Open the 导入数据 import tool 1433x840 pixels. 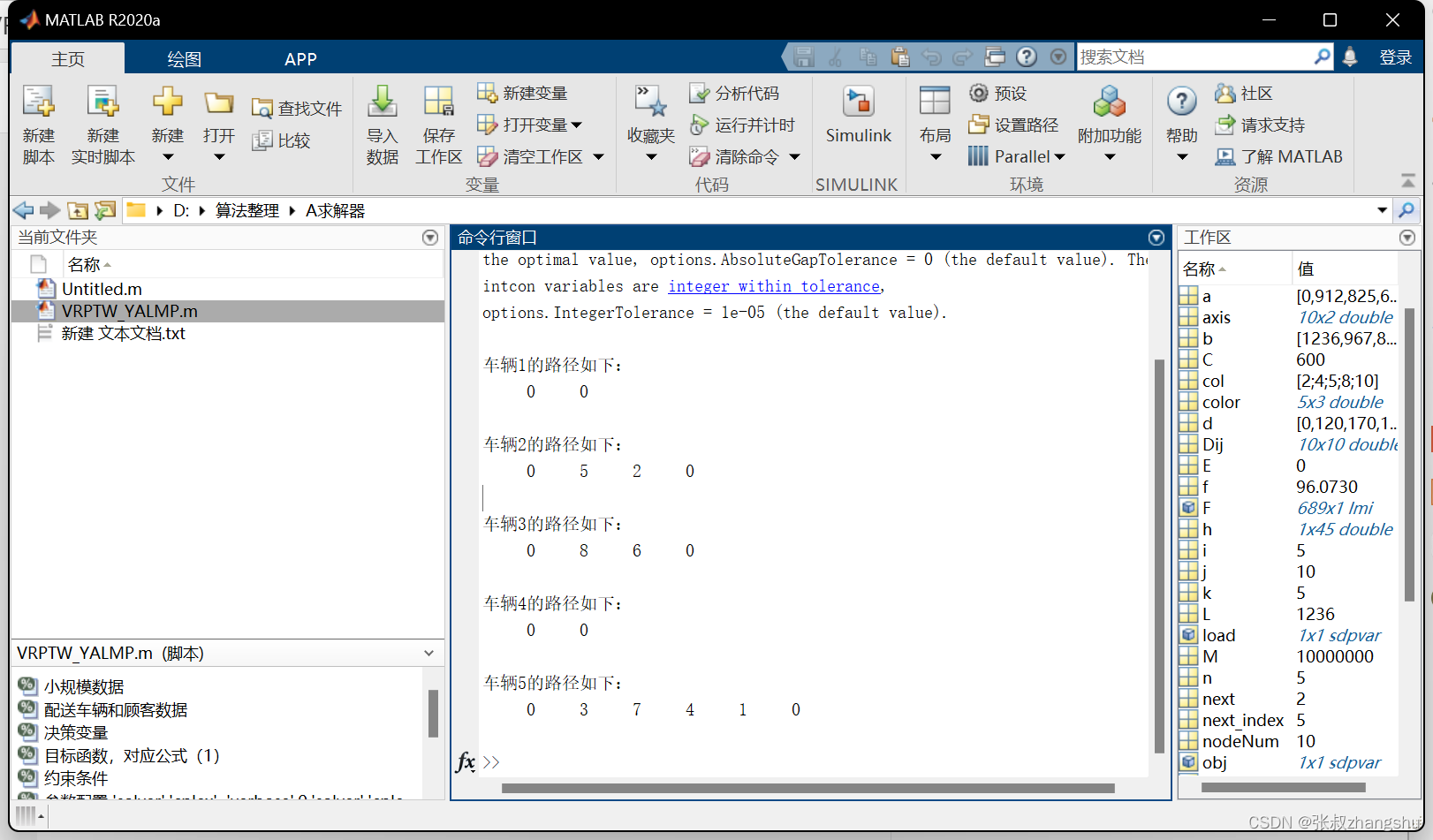click(382, 124)
